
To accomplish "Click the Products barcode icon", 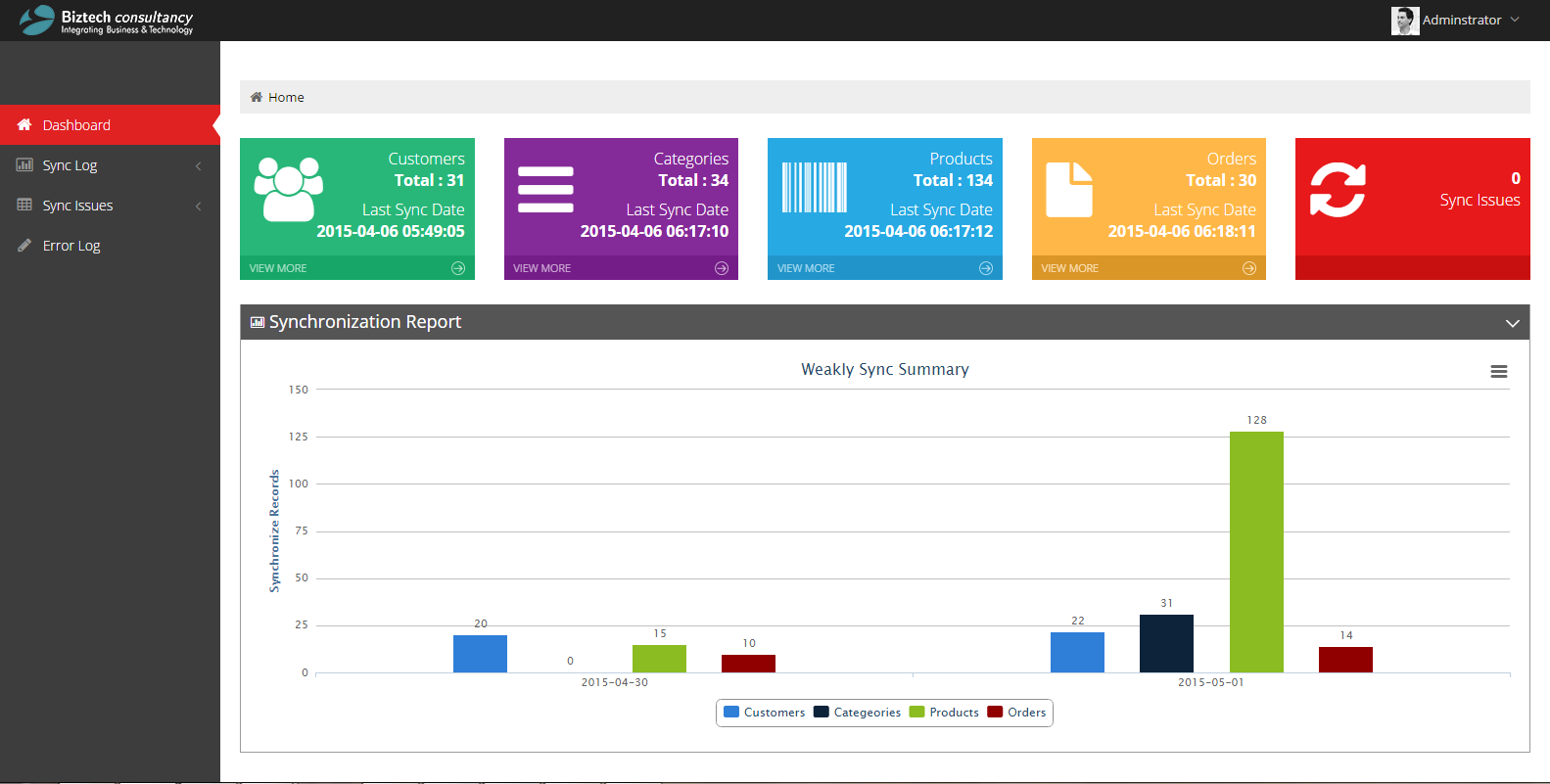I will tap(815, 188).
